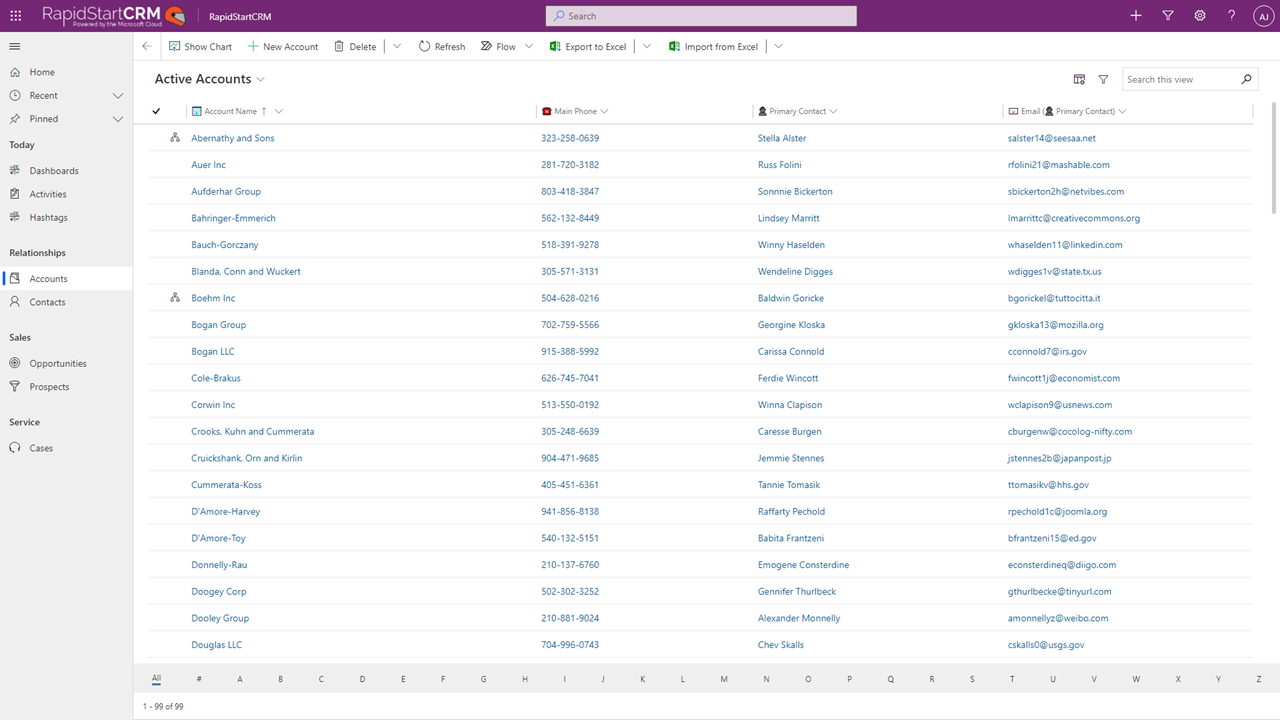Navigate to Contacts in the sidebar
Image resolution: width=1280 pixels, height=720 pixels.
point(49,303)
